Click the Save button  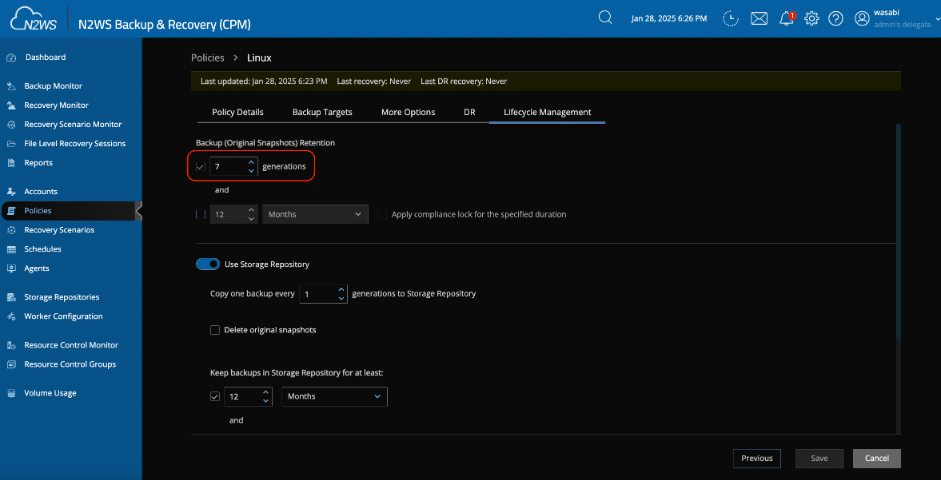[819, 458]
